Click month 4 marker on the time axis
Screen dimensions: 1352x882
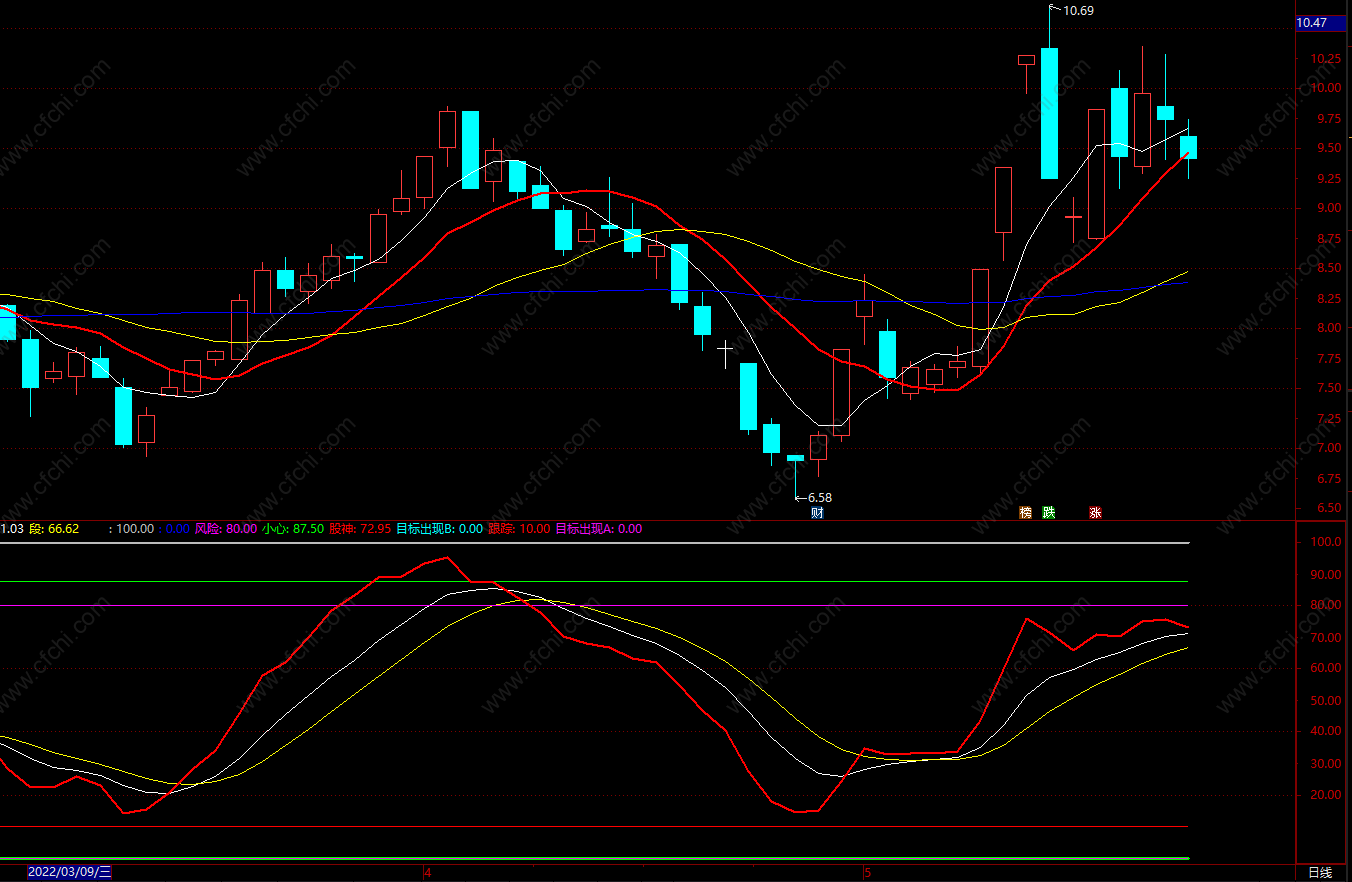pyautogui.click(x=428, y=873)
